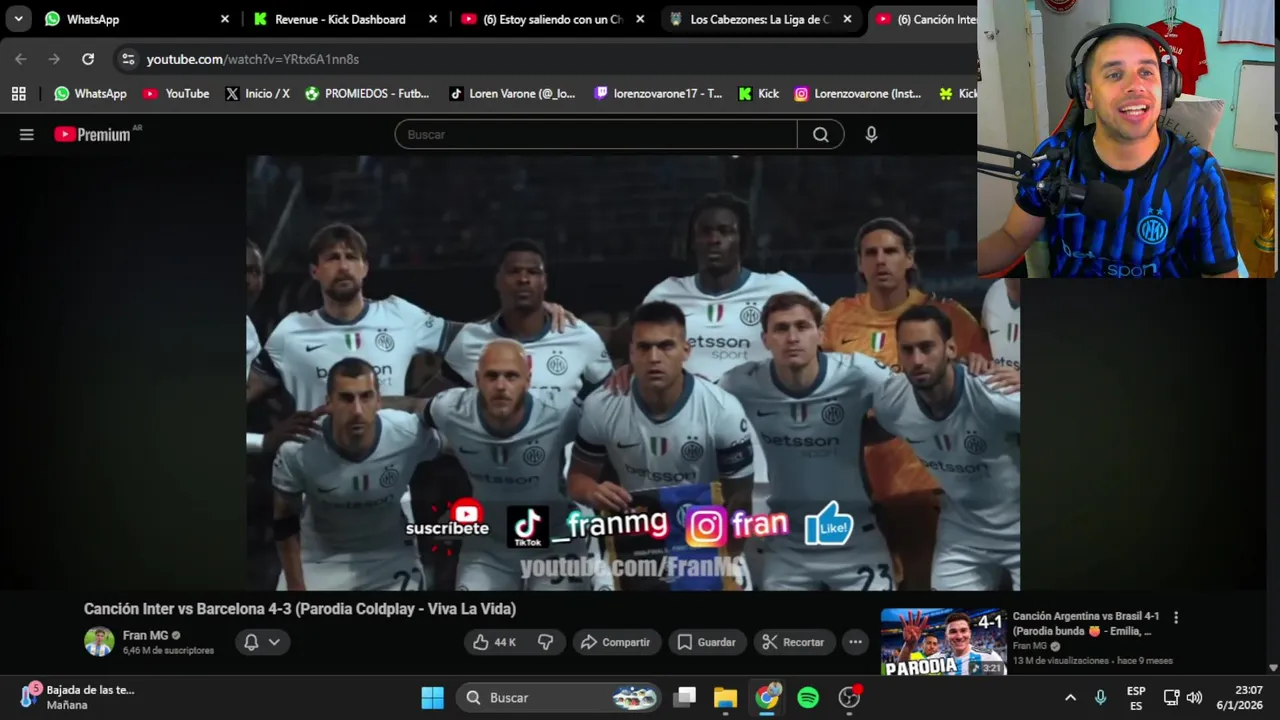Close the Estoy saliendo con un tab
Image resolution: width=1280 pixels, height=720 pixels.
640,19
